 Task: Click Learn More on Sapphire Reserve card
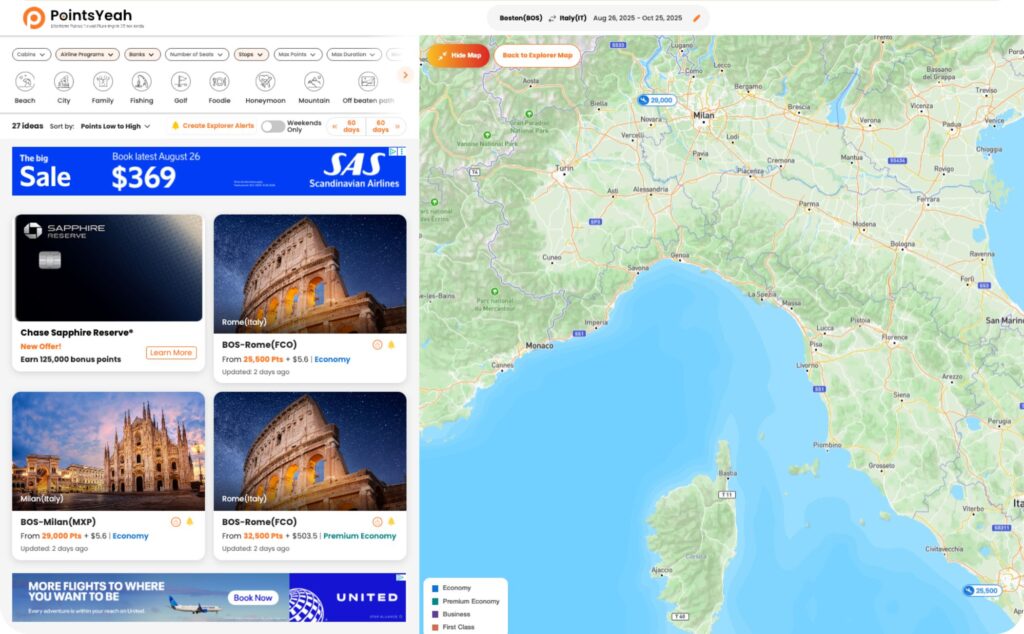171,353
